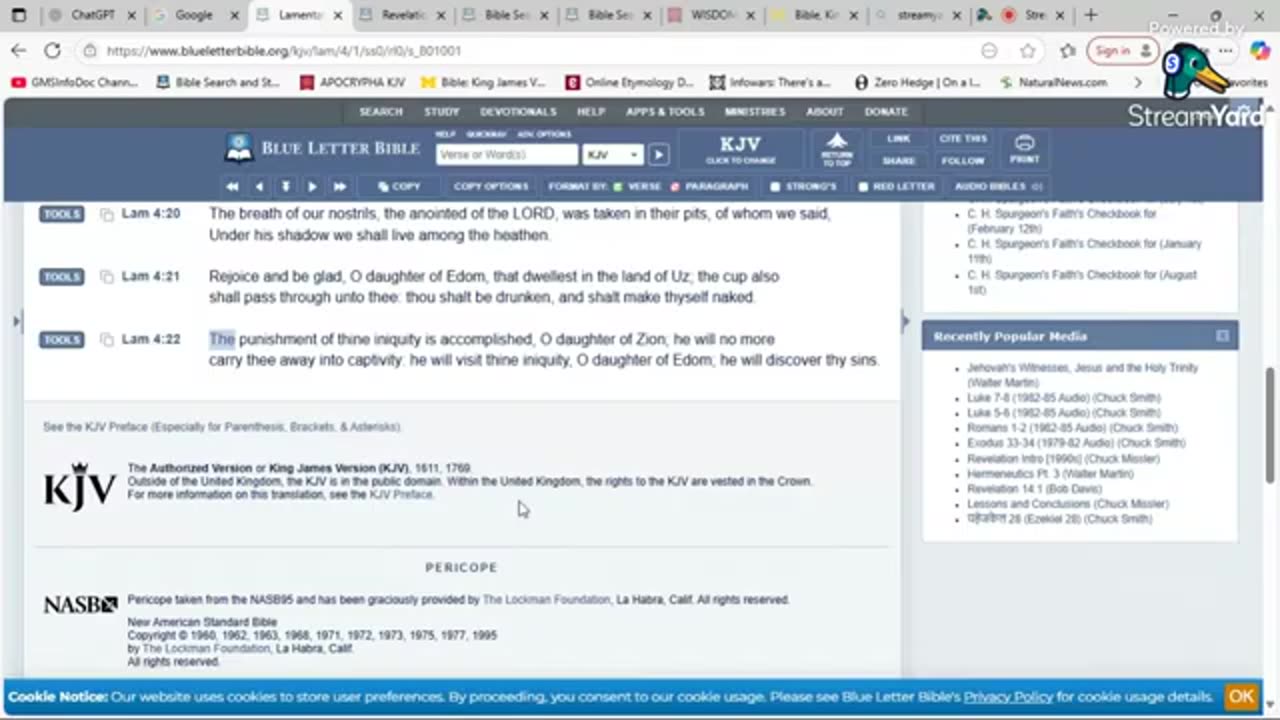Click the jump-down arrow in verse navigation

click(286, 186)
